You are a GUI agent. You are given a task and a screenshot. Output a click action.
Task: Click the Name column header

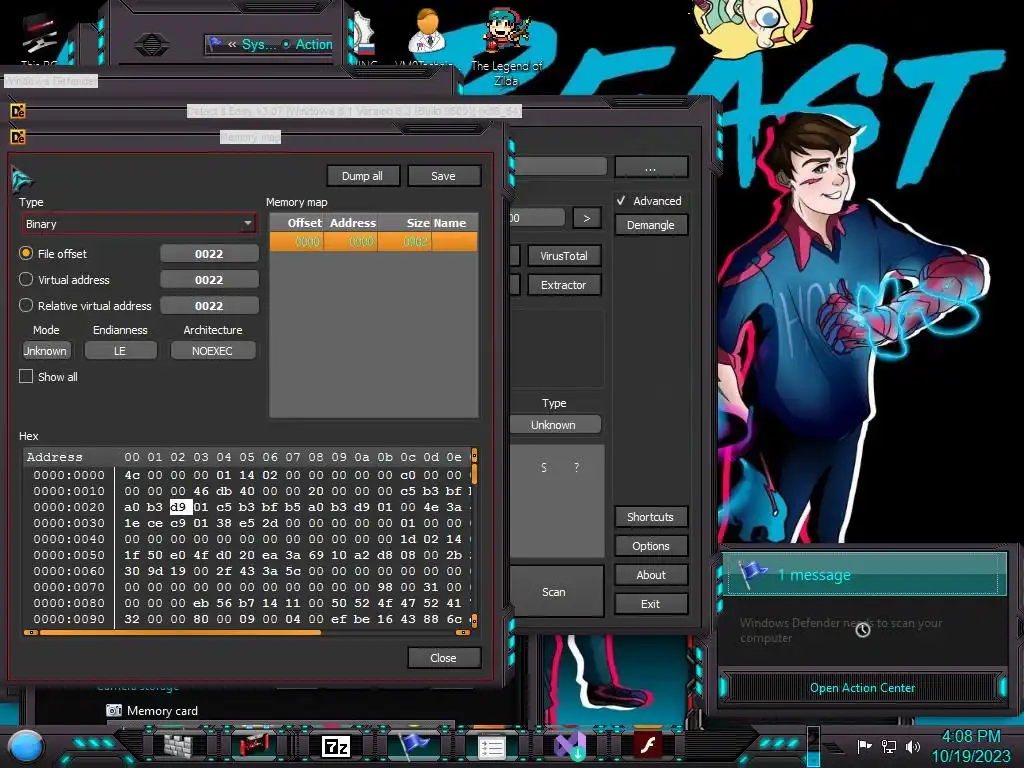point(455,223)
